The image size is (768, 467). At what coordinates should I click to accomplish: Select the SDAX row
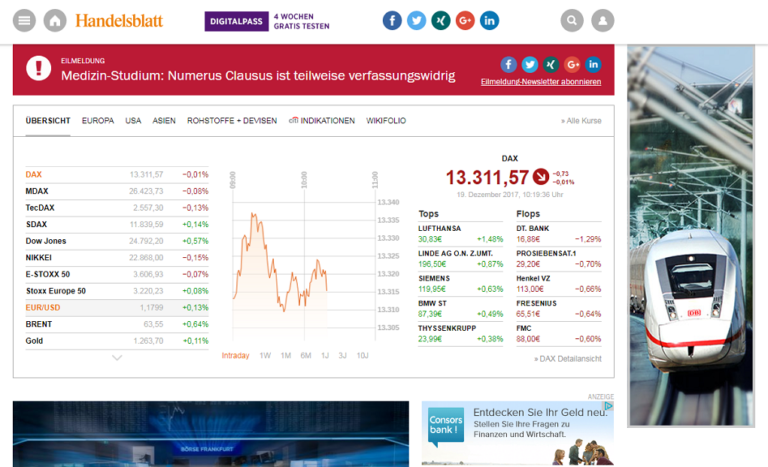tap(117, 224)
